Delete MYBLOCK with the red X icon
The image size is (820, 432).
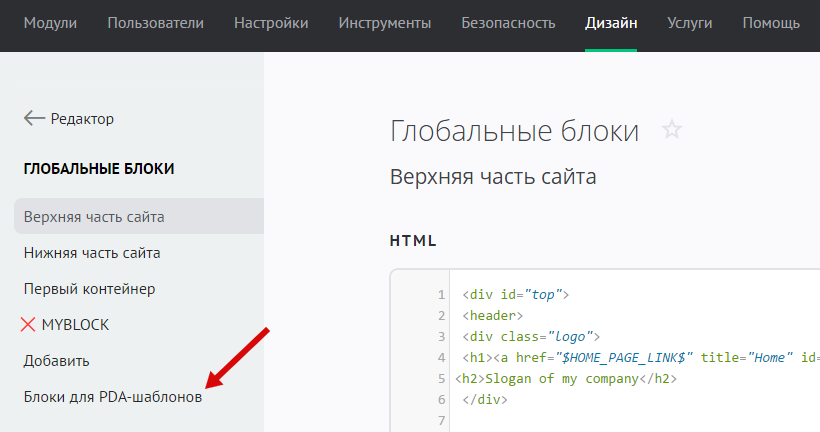[28, 325]
